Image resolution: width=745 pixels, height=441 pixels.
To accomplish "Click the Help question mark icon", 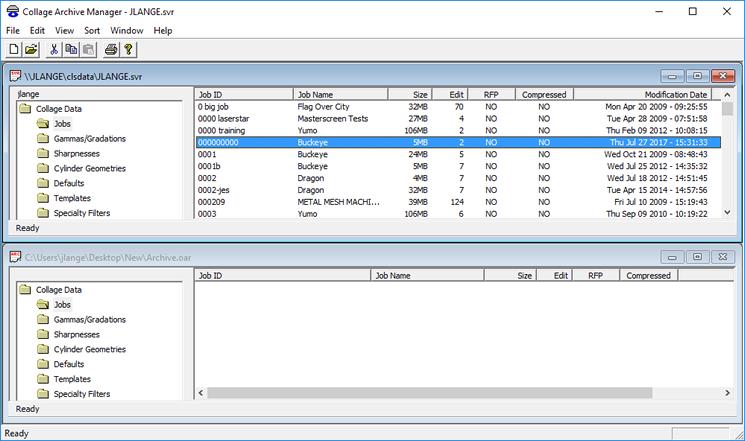I will click(x=128, y=49).
